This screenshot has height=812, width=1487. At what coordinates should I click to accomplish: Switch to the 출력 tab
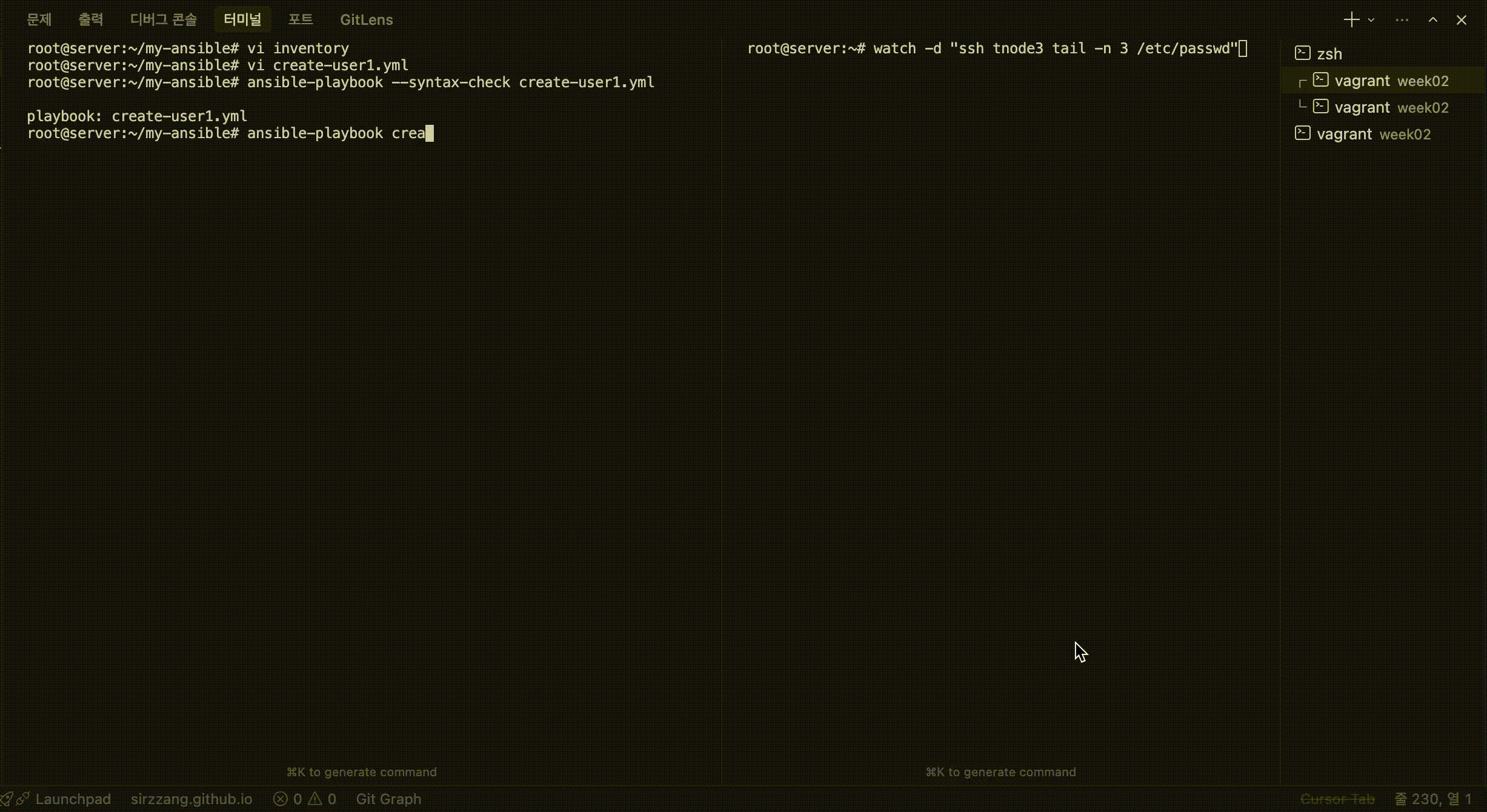point(90,19)
